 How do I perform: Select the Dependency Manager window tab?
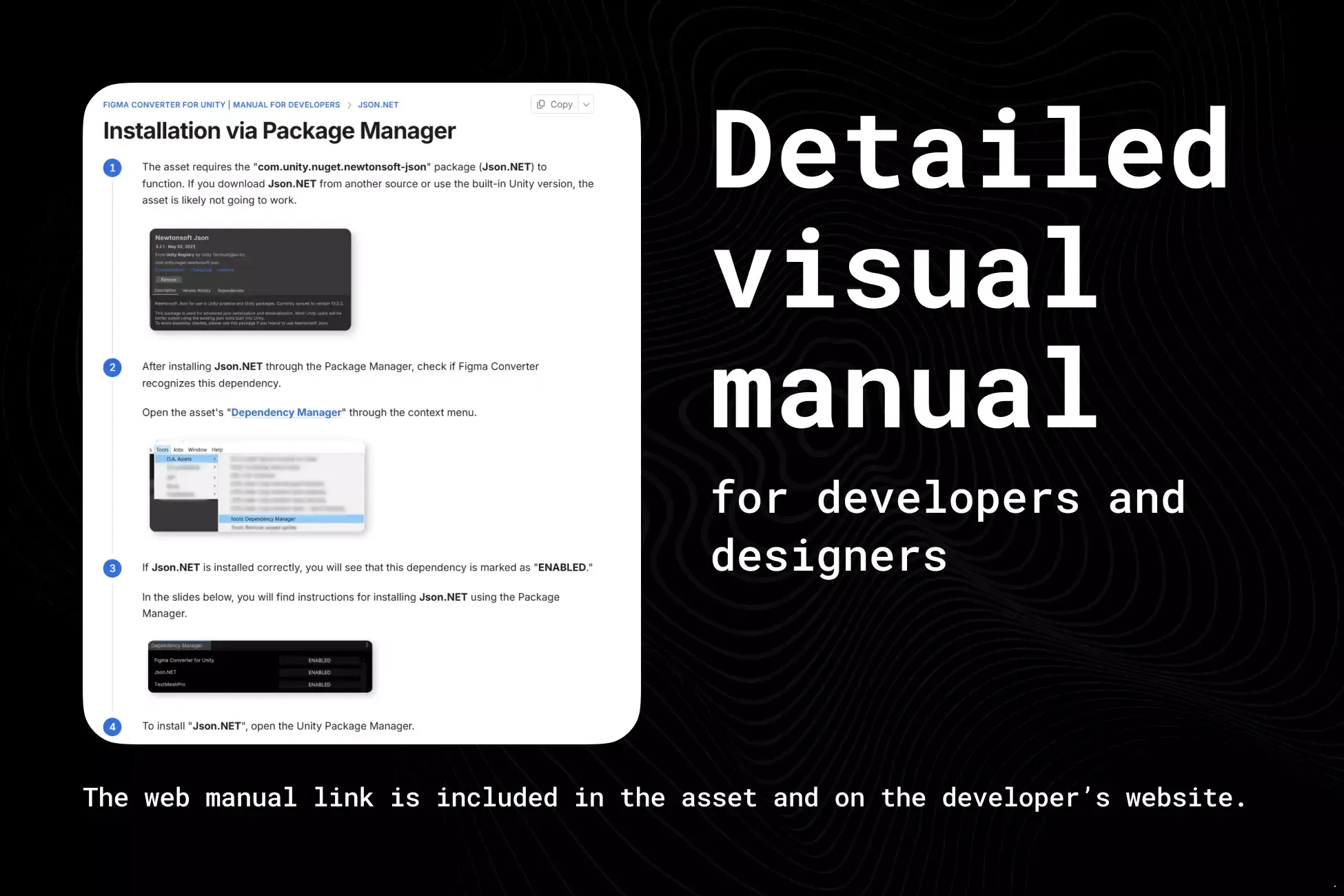click(x=179, y=646)
